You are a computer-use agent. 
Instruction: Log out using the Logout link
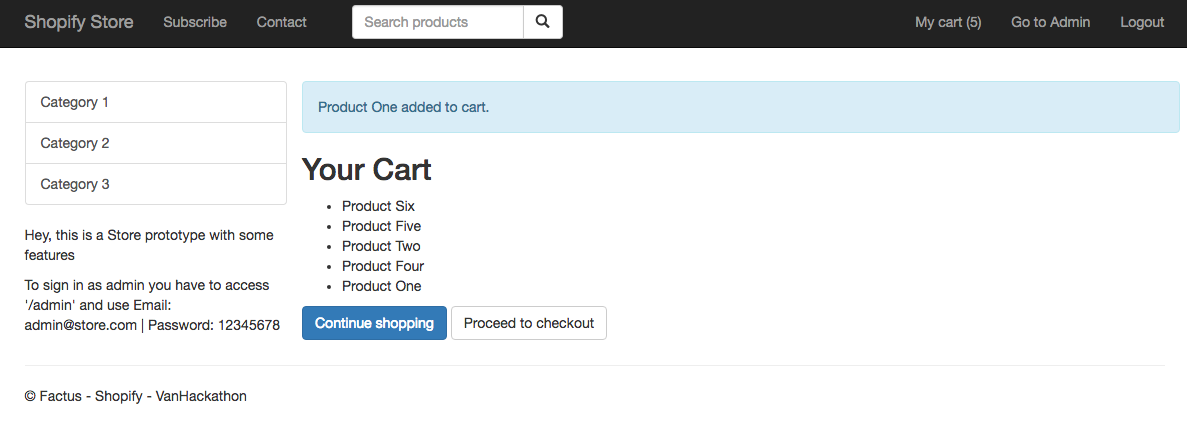tap(1142, 22)
